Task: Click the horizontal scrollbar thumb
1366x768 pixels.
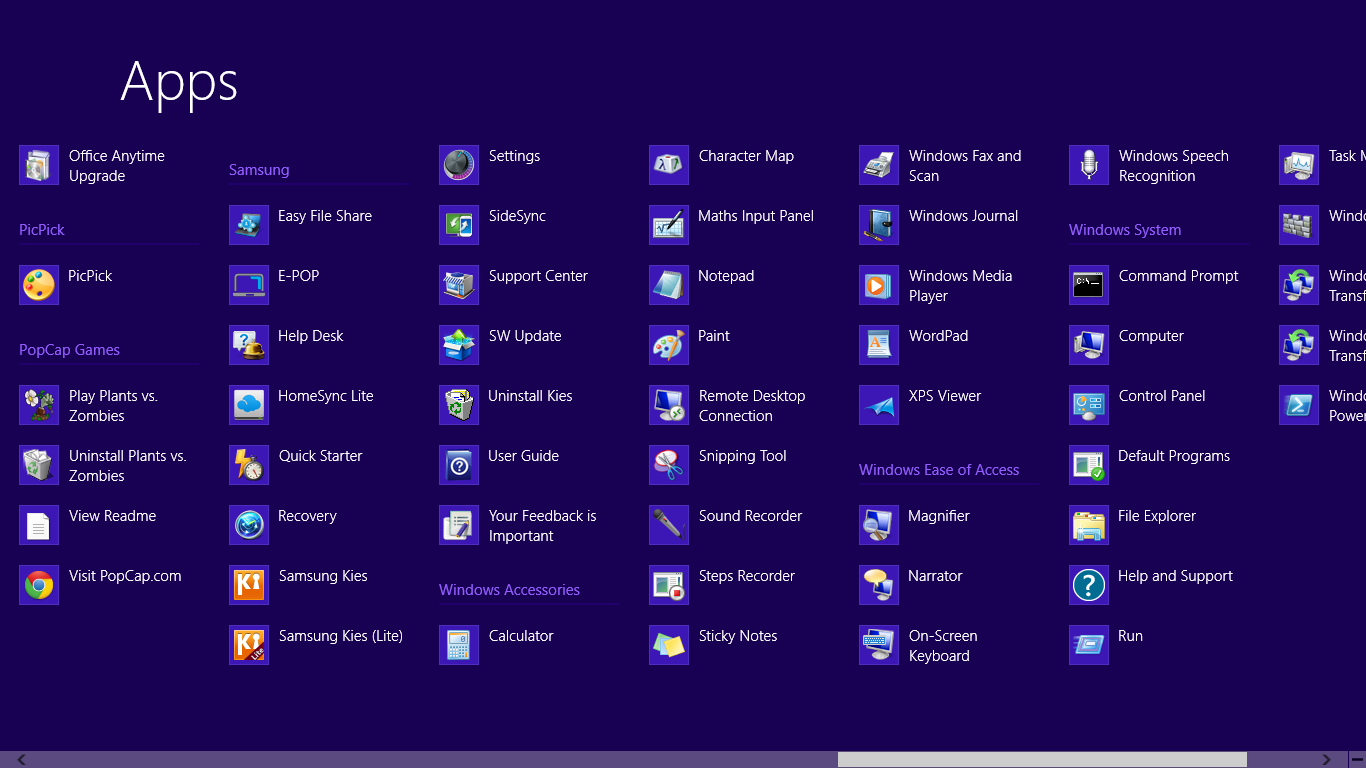Action: click(x=1042, y=760)
